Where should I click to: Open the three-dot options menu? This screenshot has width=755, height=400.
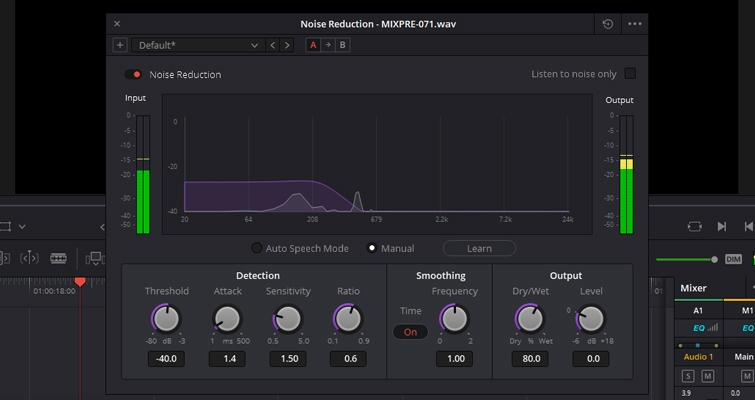click(x=635, y=23)
